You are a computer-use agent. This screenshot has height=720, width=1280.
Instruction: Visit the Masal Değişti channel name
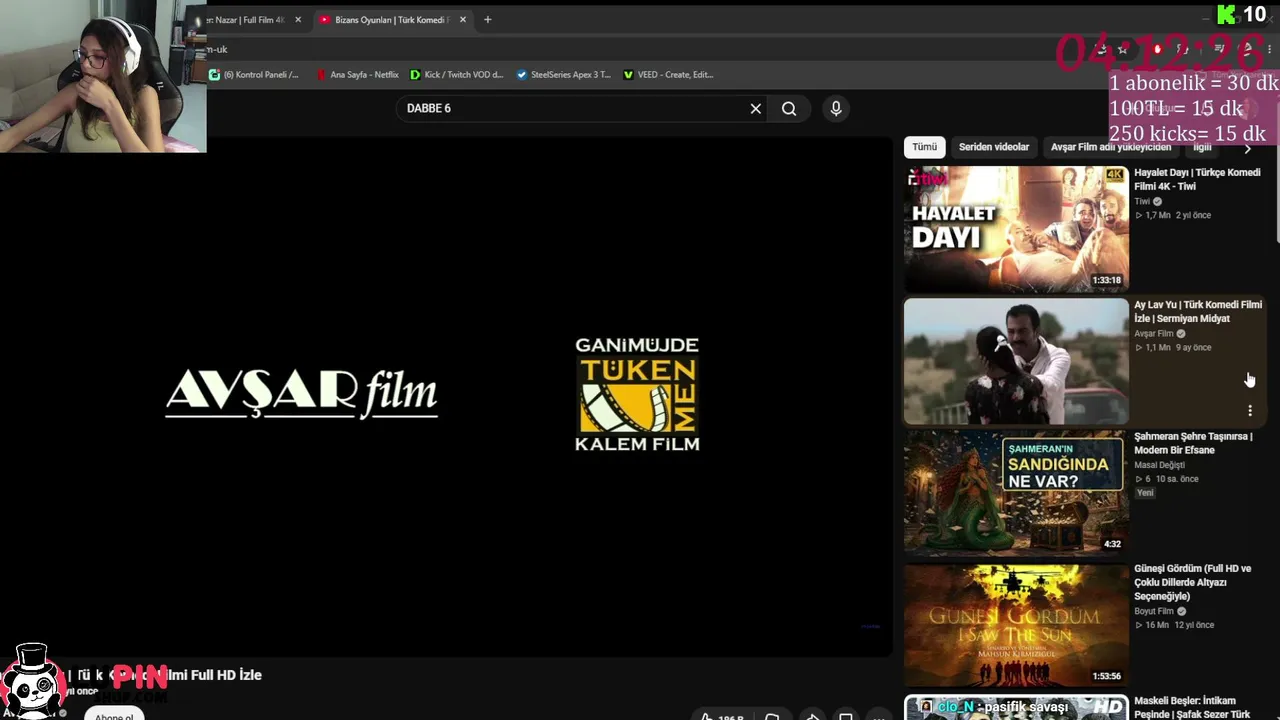(x=1159, y=465)
